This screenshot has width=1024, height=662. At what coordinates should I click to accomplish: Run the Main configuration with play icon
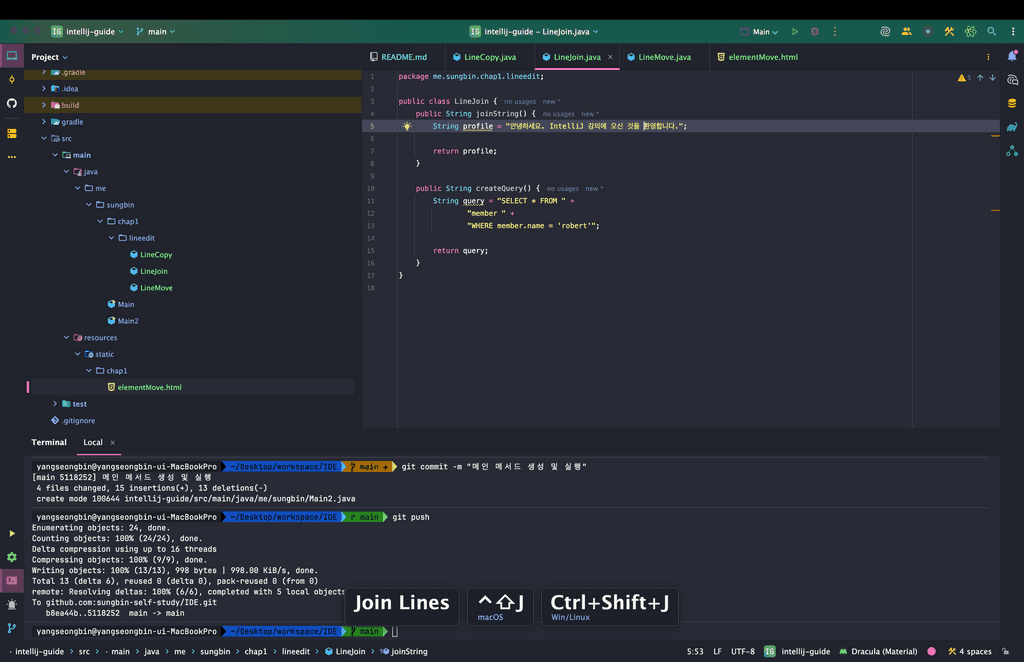(x=795, y=32)
